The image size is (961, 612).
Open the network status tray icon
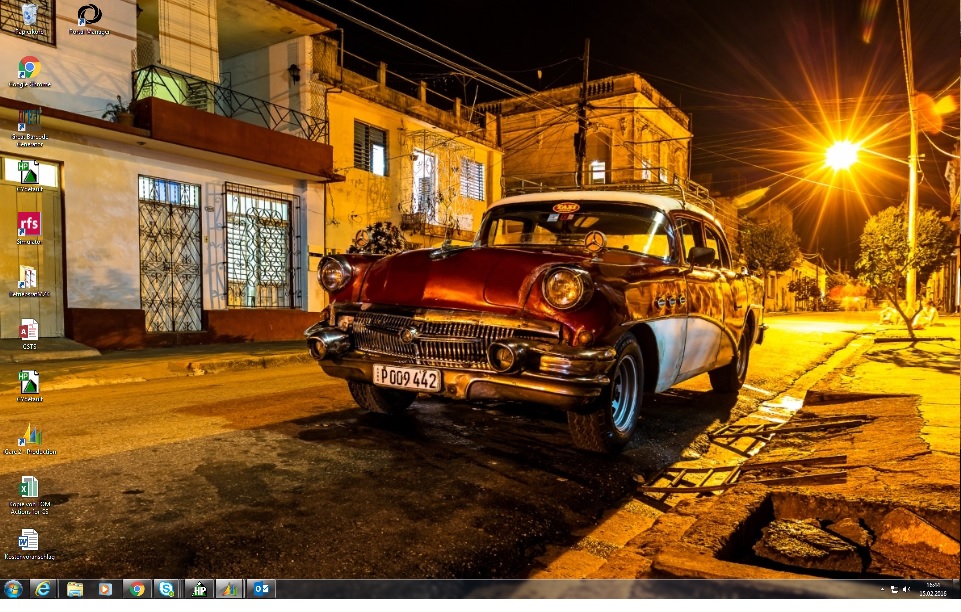pyautogui.click(x=894, y=589)
